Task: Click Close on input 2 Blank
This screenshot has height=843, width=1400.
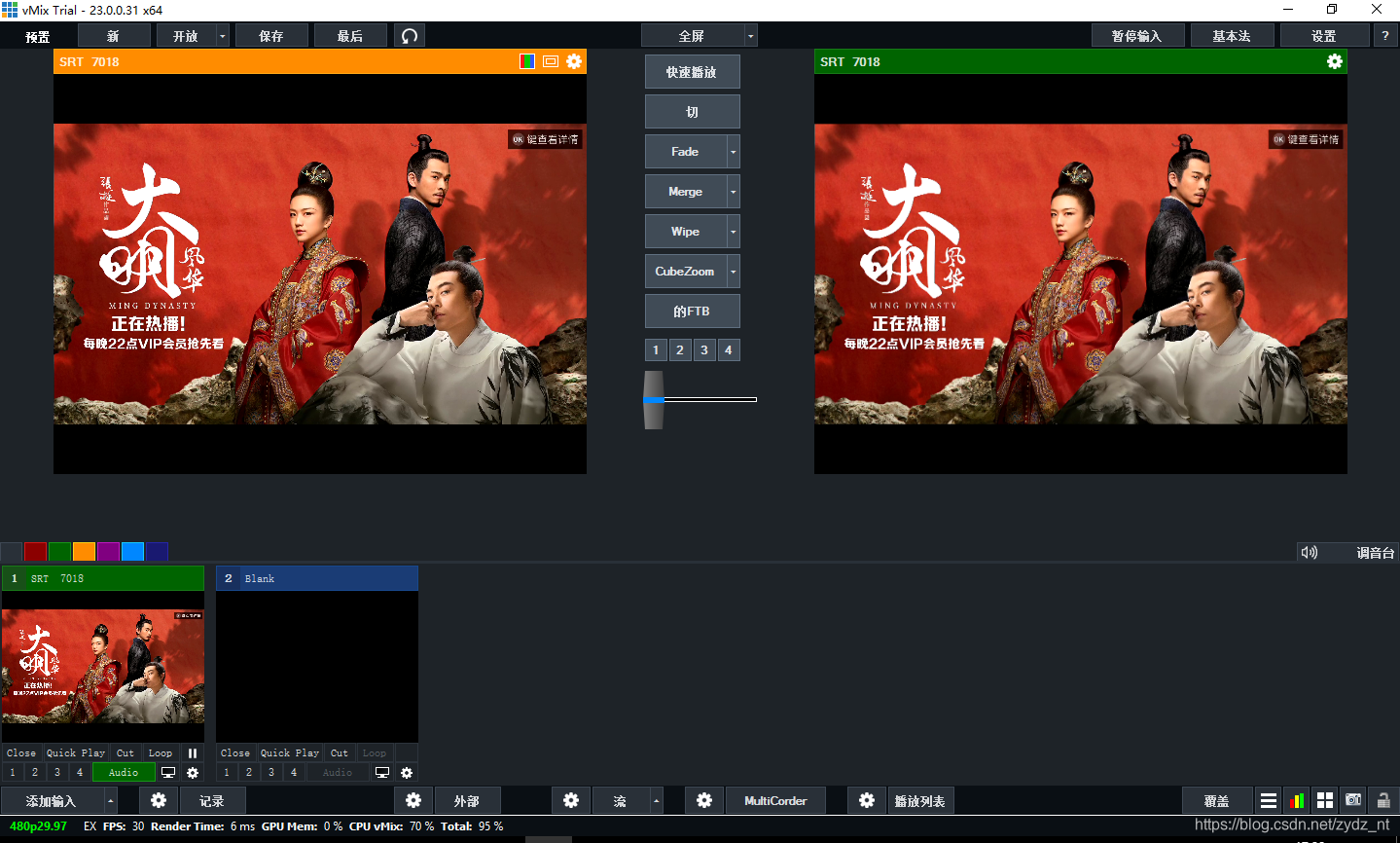Action: coord(235,753)
